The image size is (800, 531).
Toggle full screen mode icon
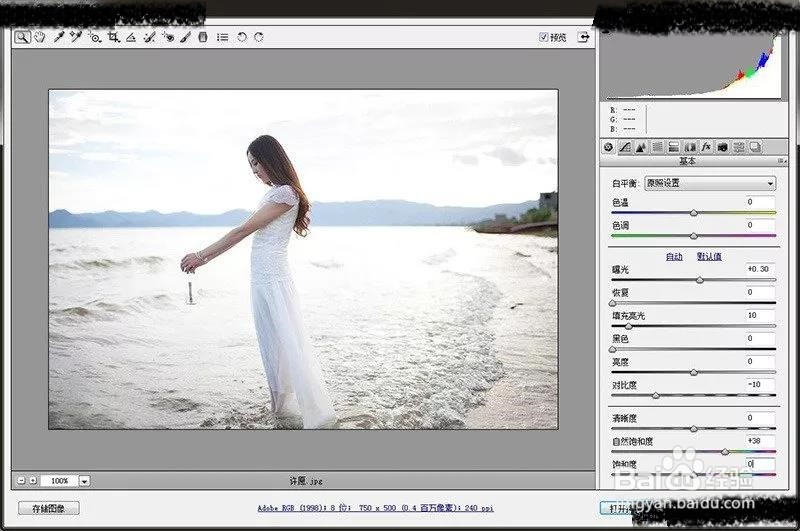pos(584,37)
